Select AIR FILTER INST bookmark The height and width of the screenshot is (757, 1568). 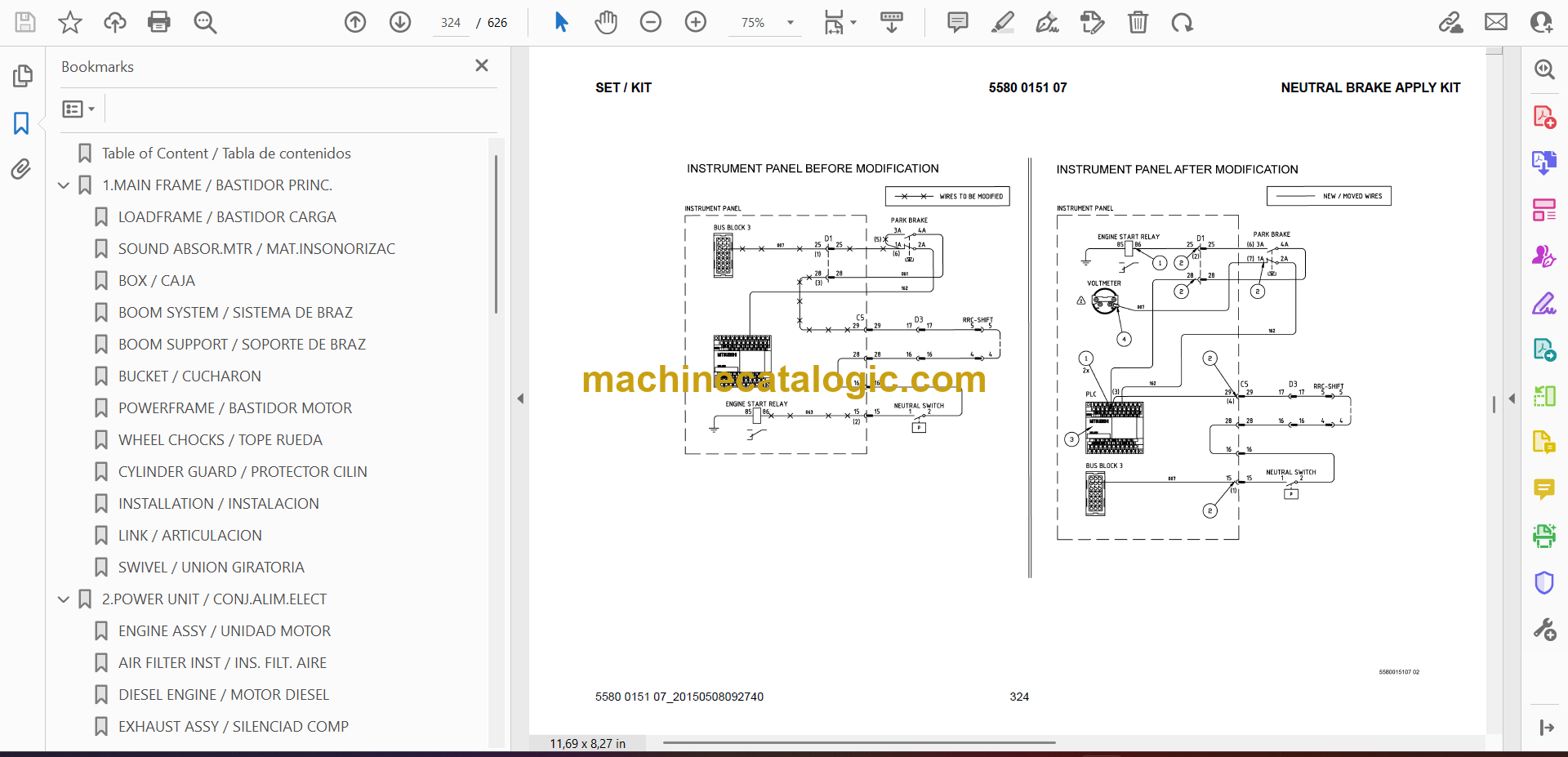[x=222, y=663]
